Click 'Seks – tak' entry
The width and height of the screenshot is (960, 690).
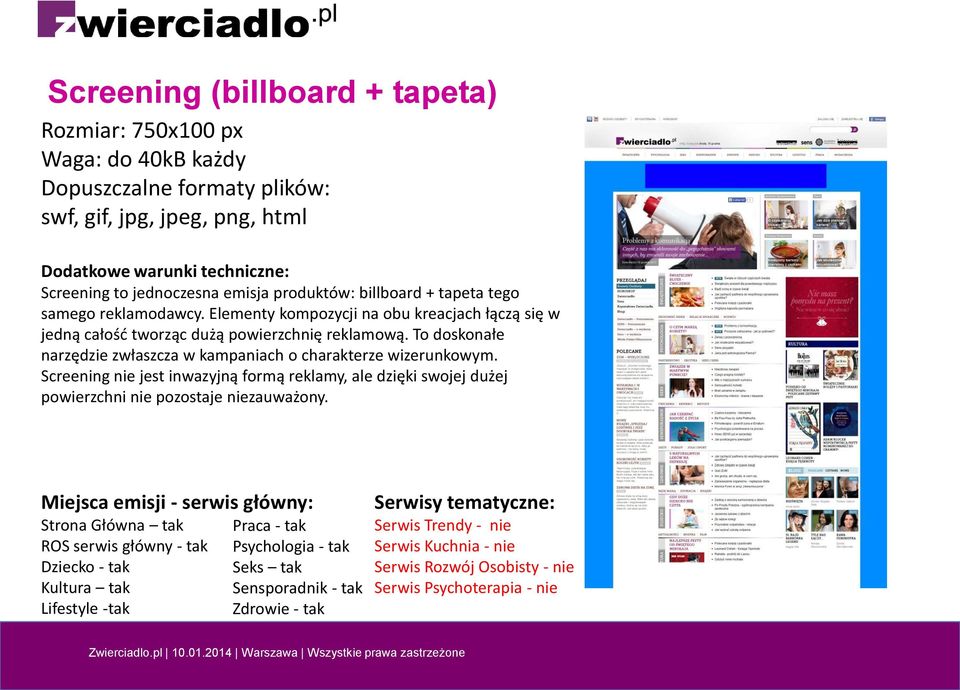[267, 567]
